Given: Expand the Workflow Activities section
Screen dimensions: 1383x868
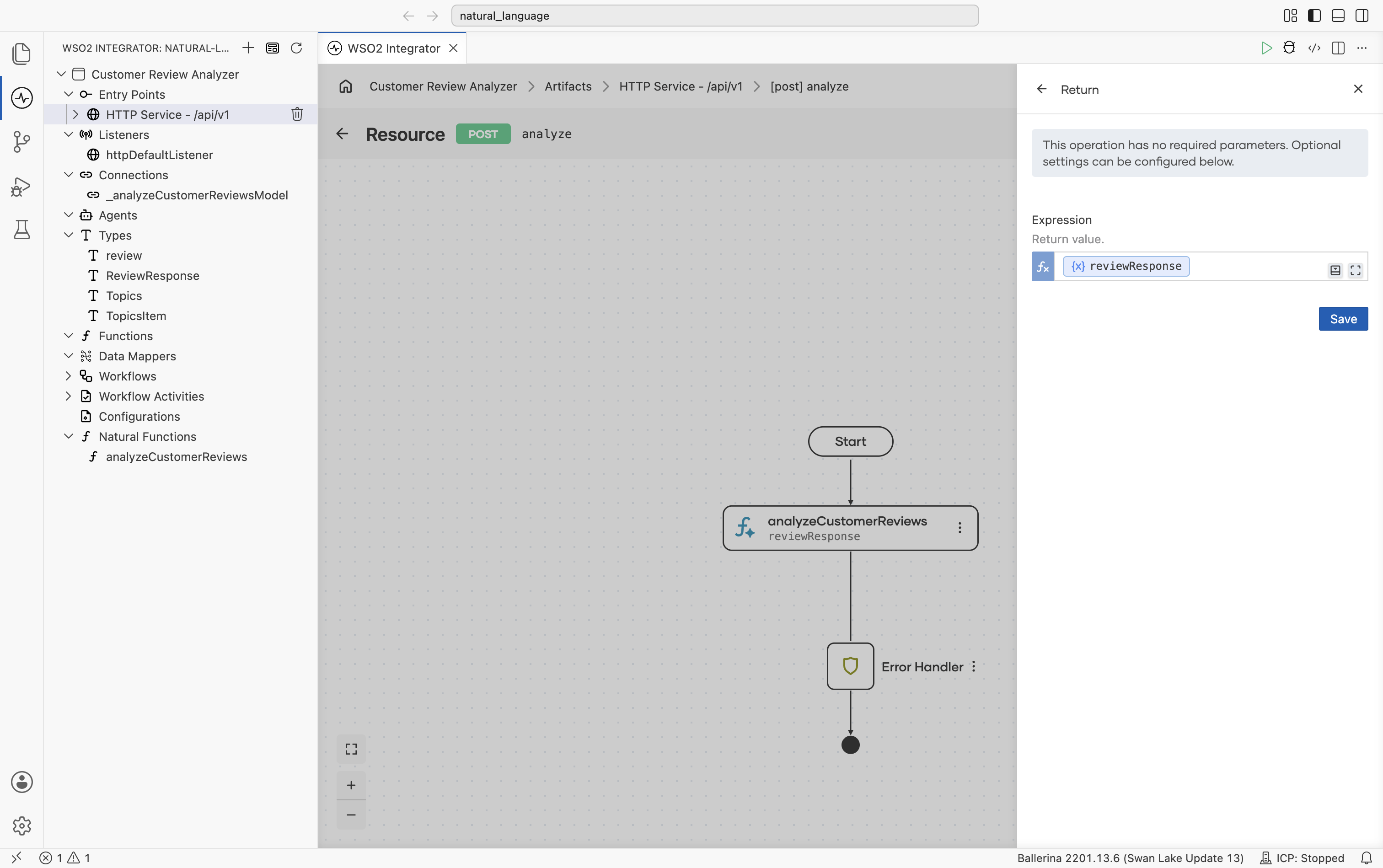Looking at the screenshot, I should point(68,396).
